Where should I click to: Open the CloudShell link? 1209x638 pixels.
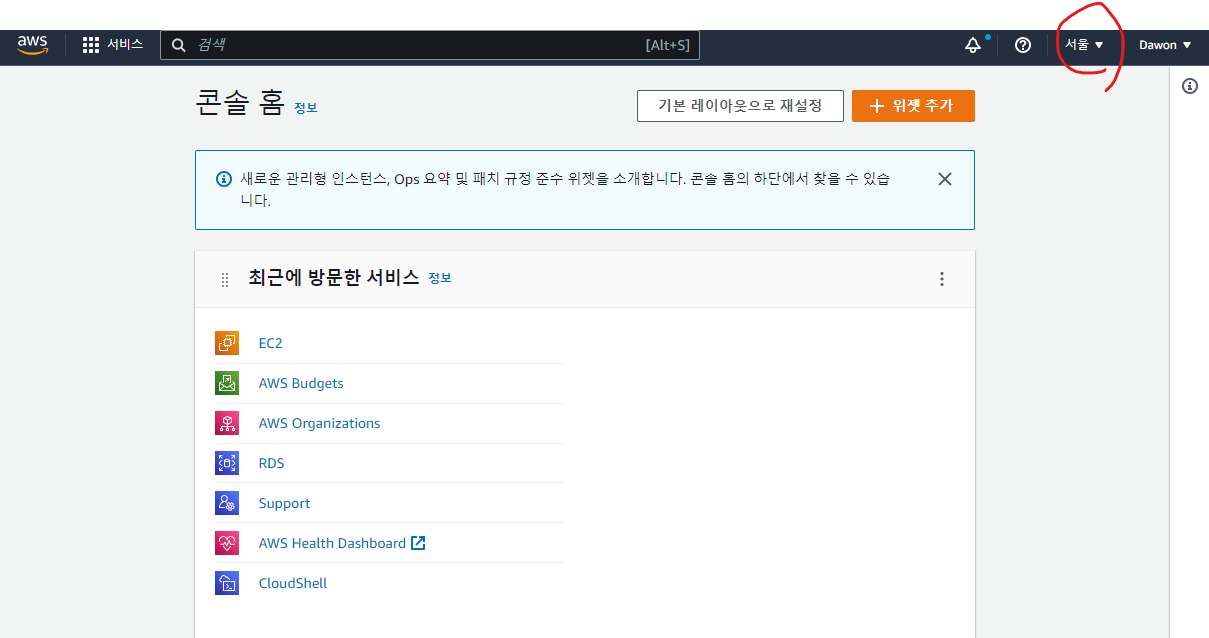tap(293, 583)
